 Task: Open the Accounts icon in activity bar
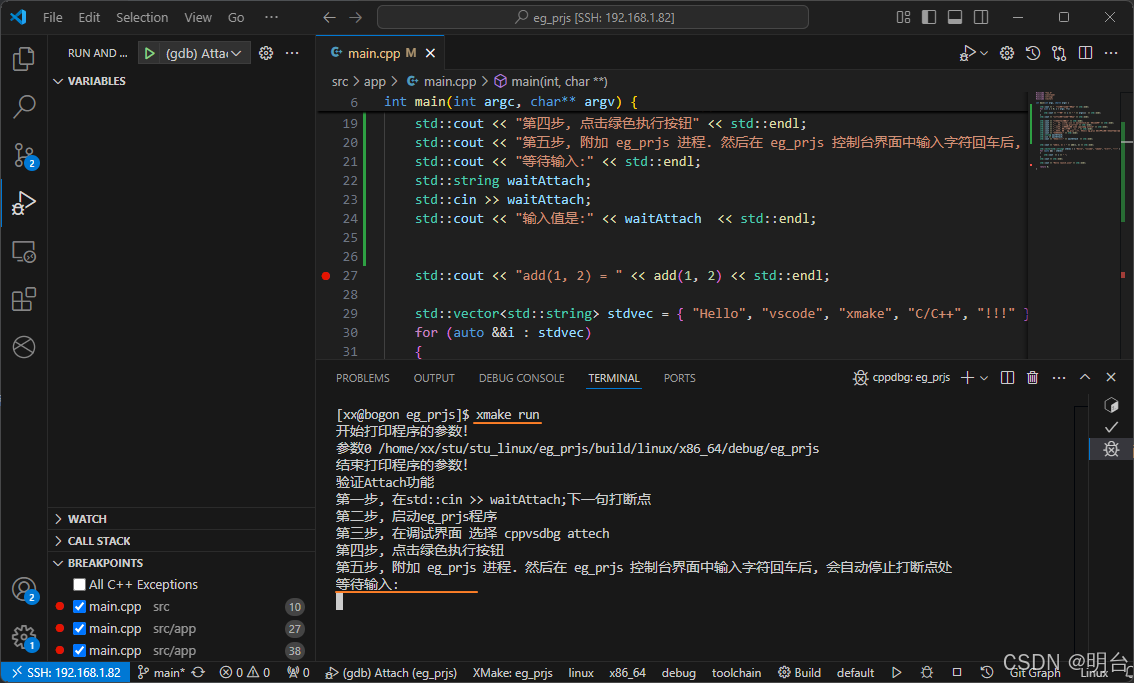pos(24,590)
